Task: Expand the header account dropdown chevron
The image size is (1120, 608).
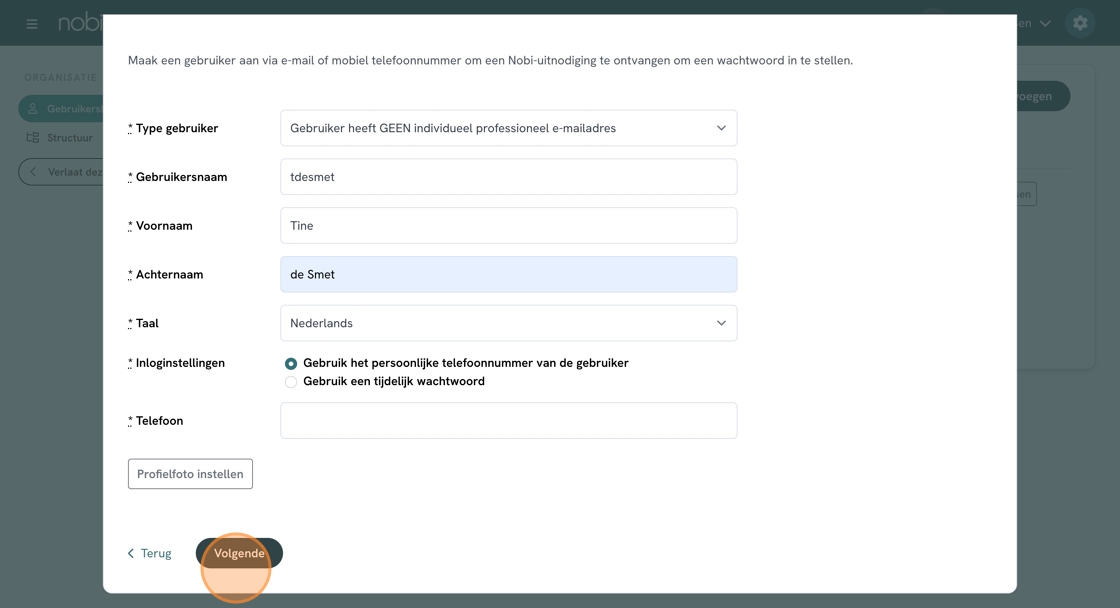Action: (x=1045, y=23)
